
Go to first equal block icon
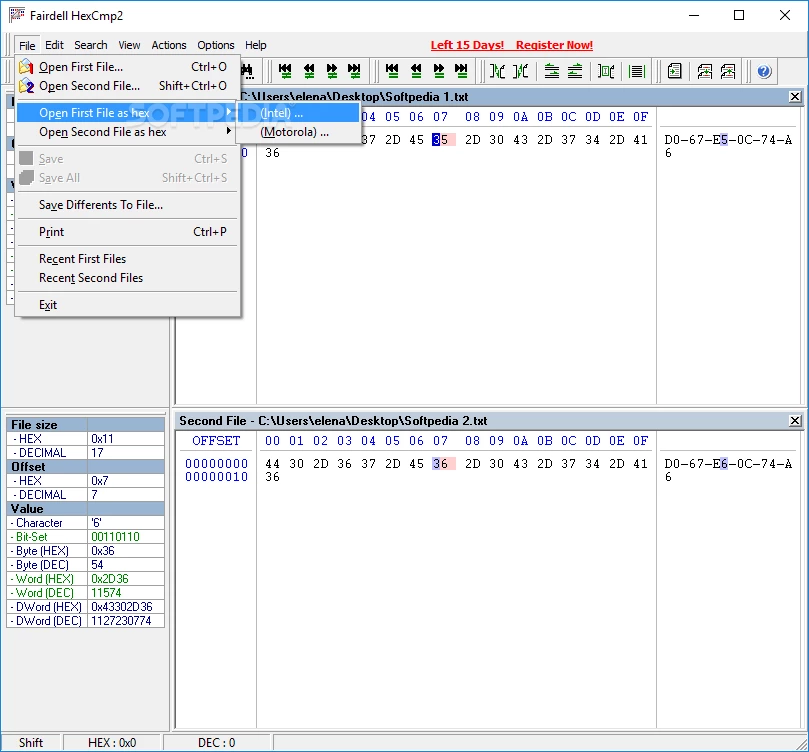coord(392,71)
